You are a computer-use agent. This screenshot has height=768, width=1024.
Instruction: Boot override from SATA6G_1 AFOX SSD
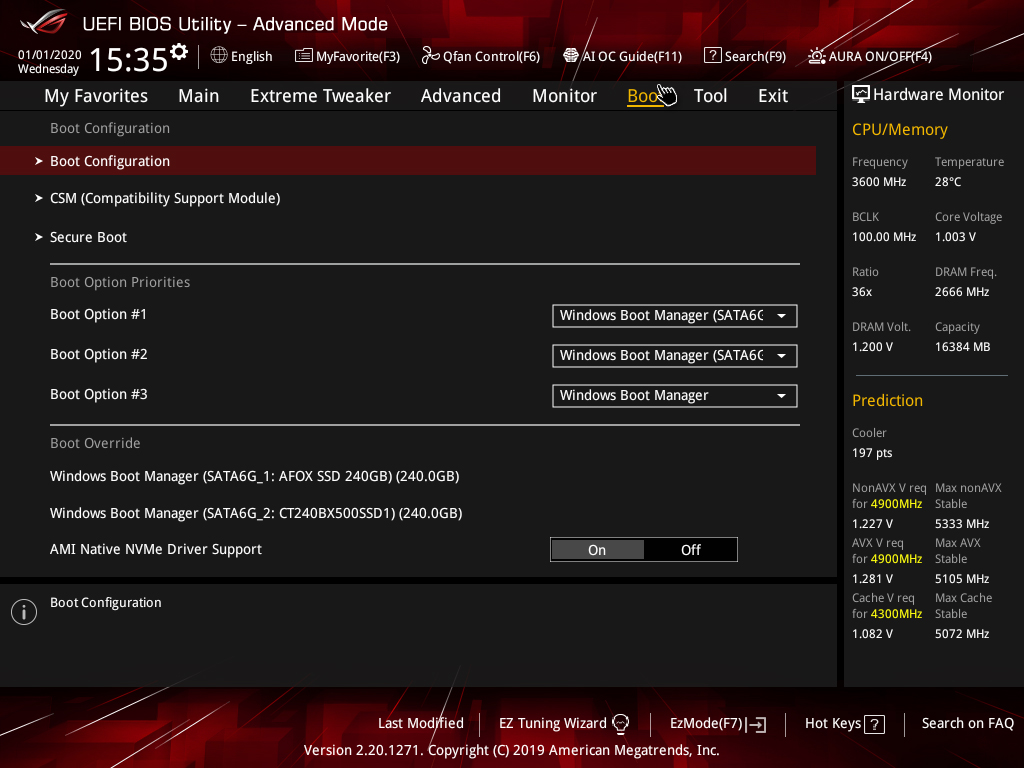point(255,476)
